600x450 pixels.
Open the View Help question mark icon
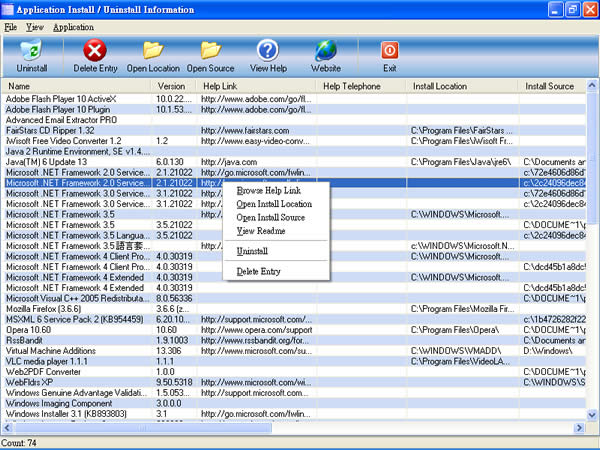(x=268, y=50)
